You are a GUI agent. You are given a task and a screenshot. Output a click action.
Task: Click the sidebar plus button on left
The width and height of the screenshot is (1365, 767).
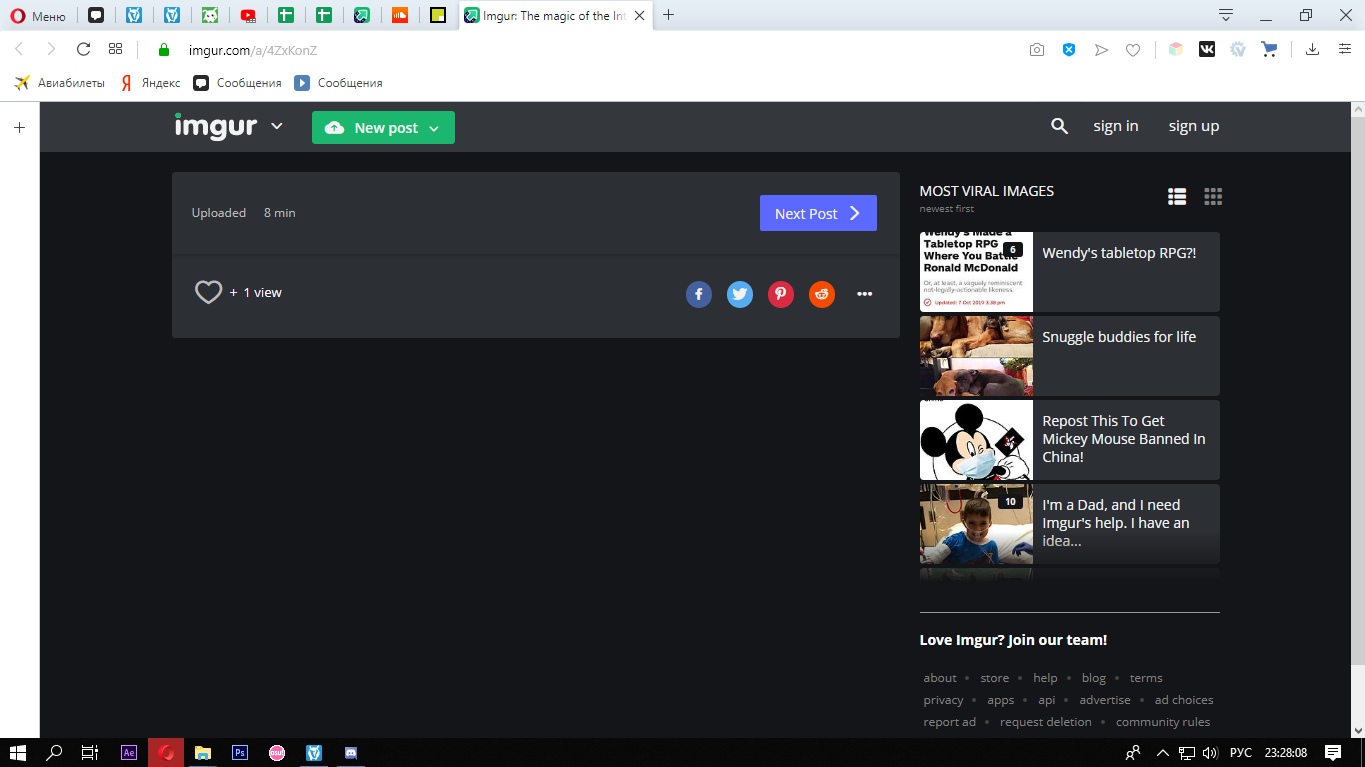pyautogui.click(x=19, y=127)
